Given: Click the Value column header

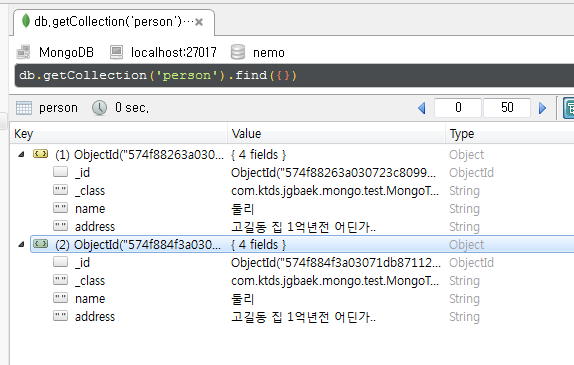Looking at the screenshot, I should (x=336, y=134).
